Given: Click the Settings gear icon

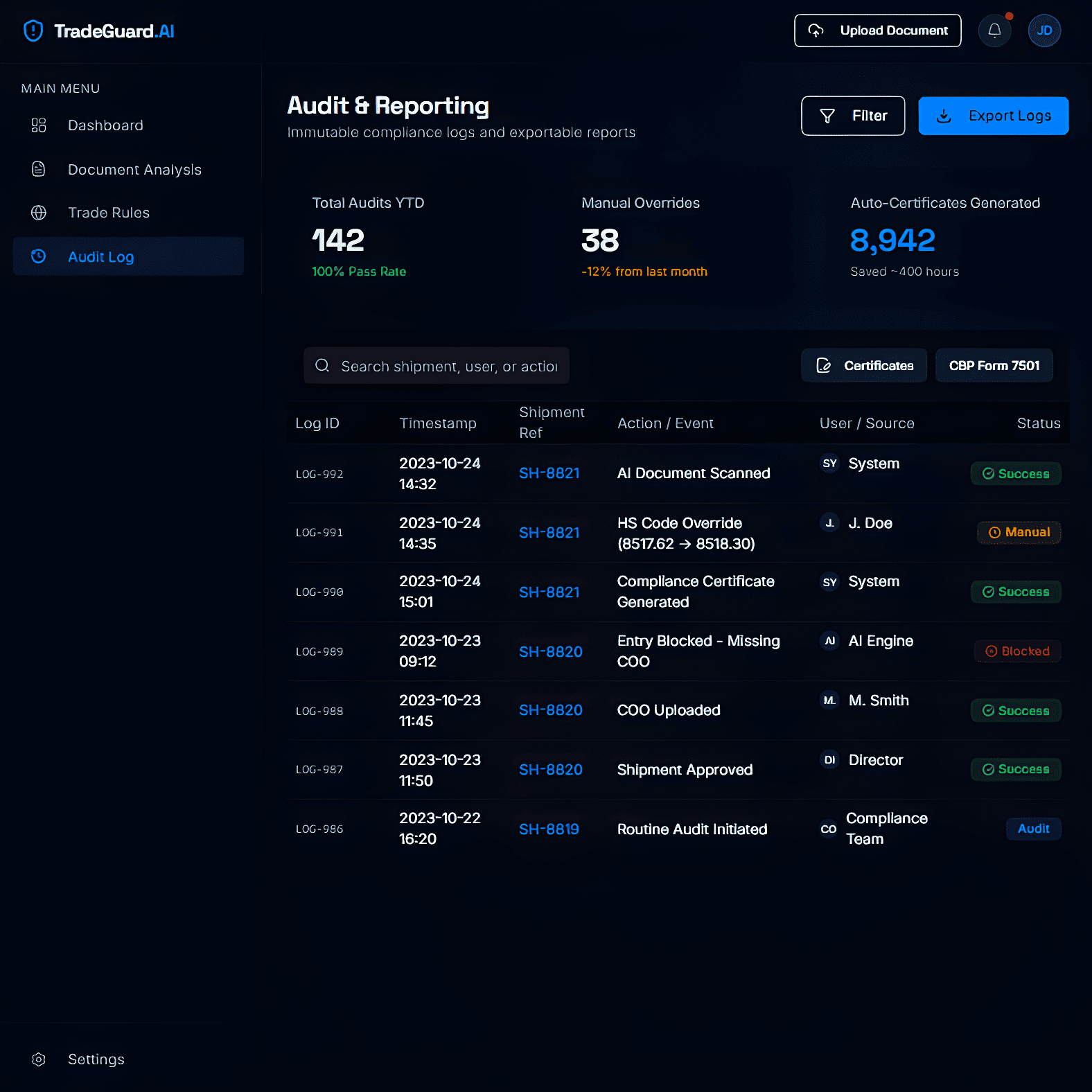Looking at the screenshot, I should (39, 1059).
